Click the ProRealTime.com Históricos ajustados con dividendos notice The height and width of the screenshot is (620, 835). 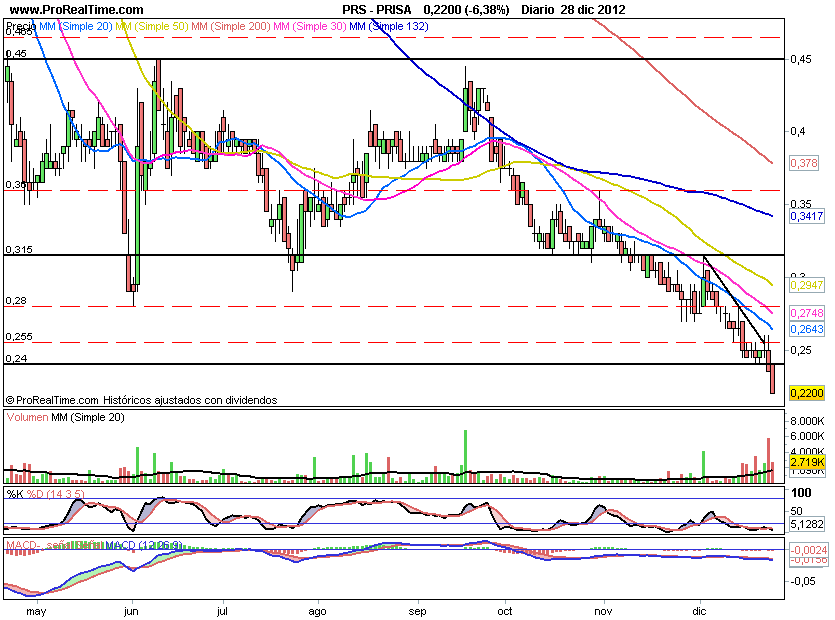pos(142,399)
